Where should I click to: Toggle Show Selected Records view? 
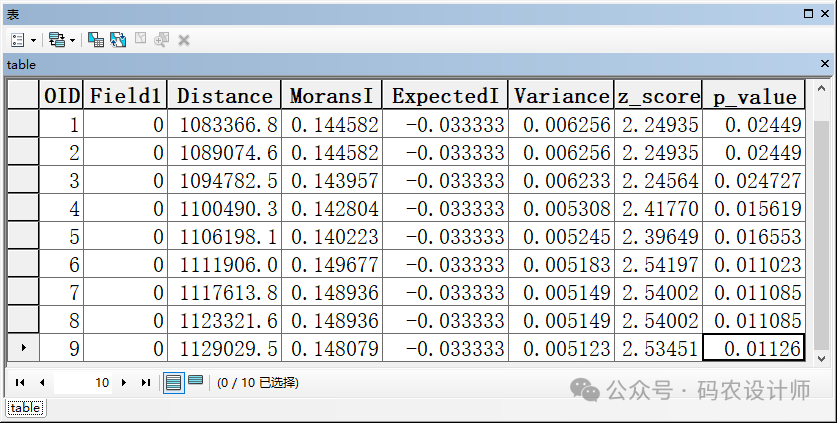[195, 382]
